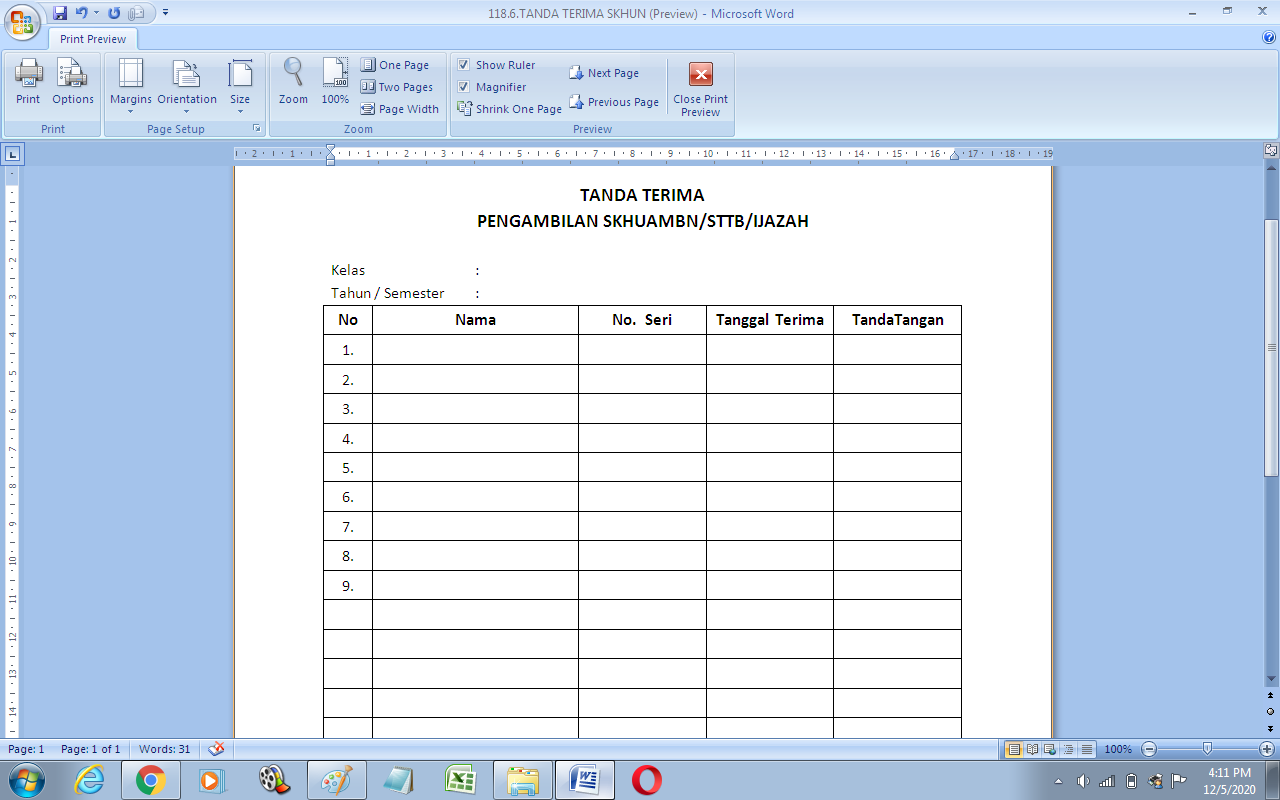This screenshot has width=1280, height=800.
Task: Click Page: 1 of 1 in status bar
Action: 91,749
